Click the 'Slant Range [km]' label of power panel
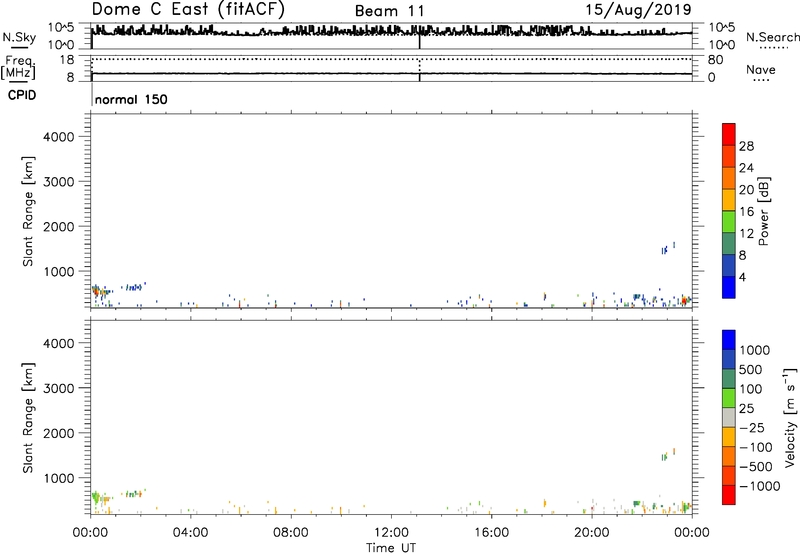800x554 pixels. coord(28,211)
